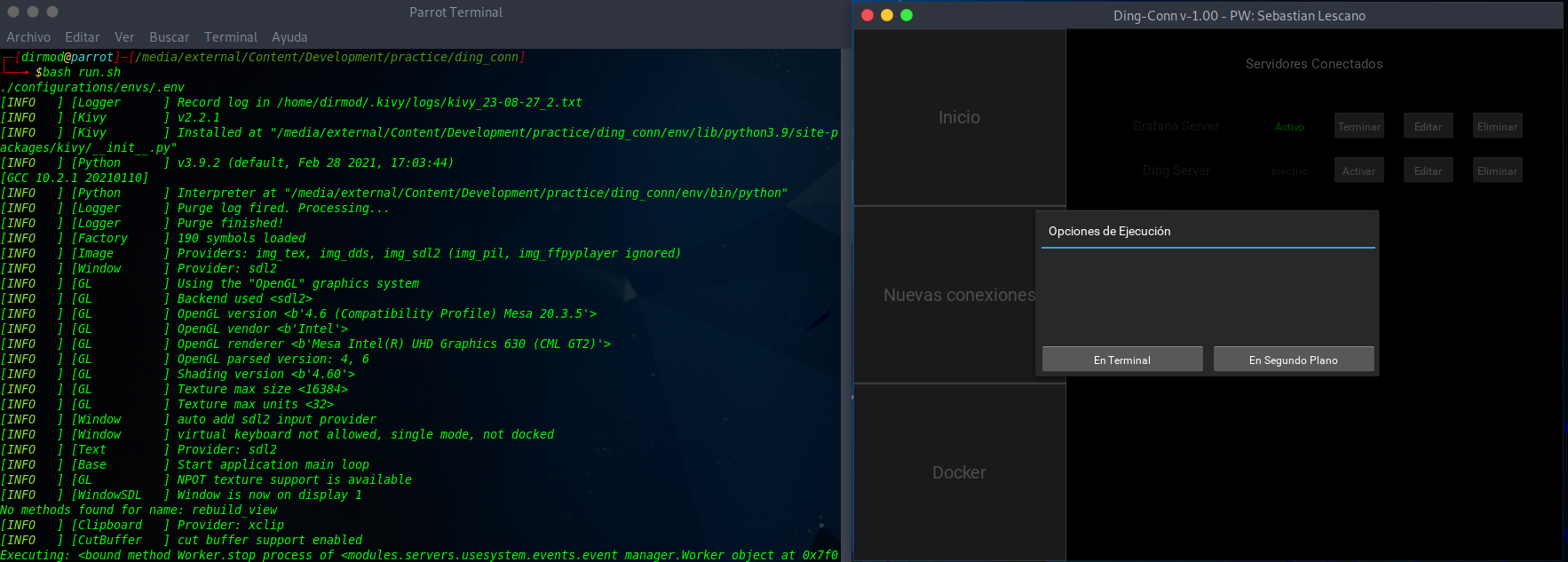Click the 'Backend used <sdl2>' log line
The height and width of the screenshot is (562, 1568).
point(245,298)
